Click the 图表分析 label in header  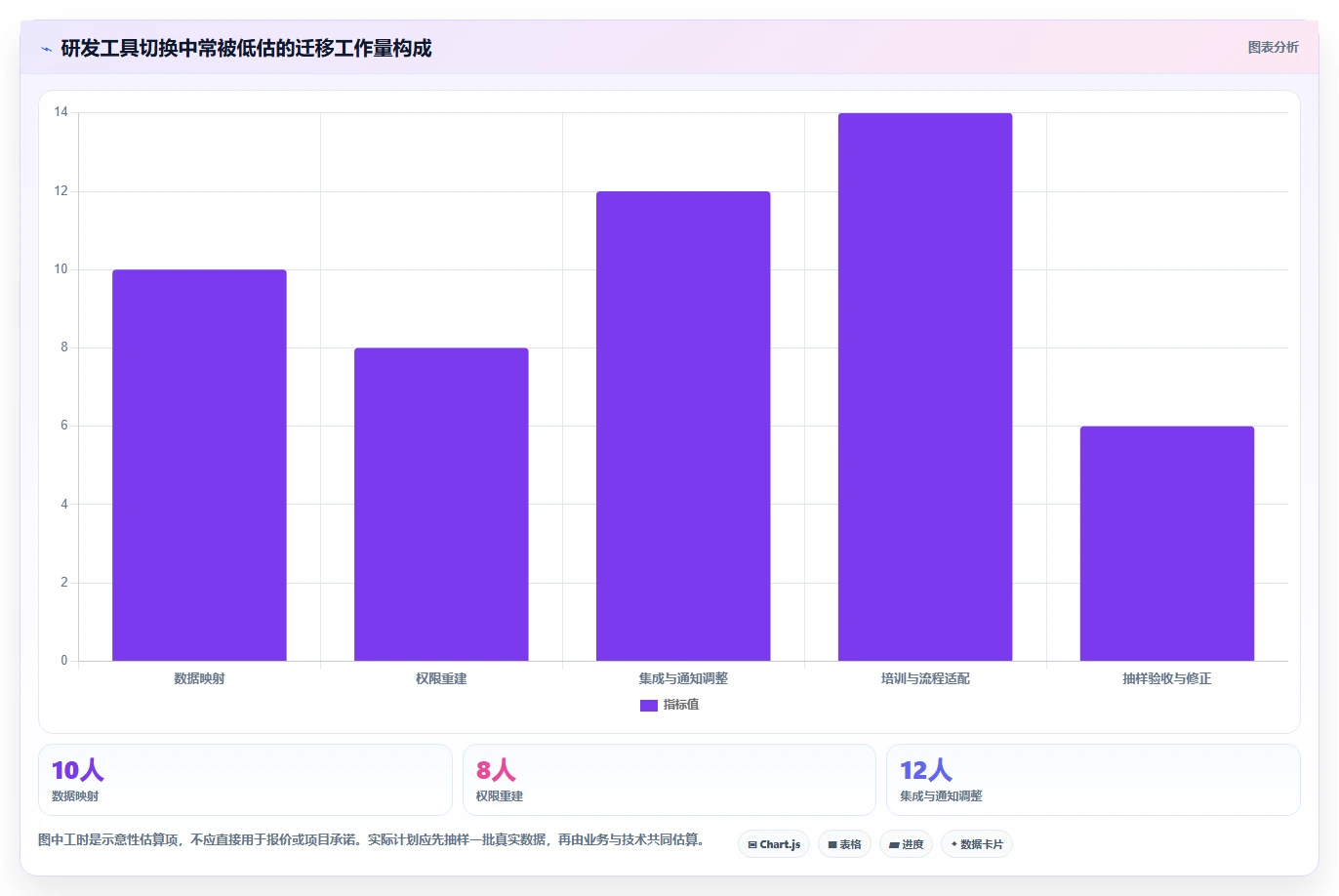(1273, 47)
